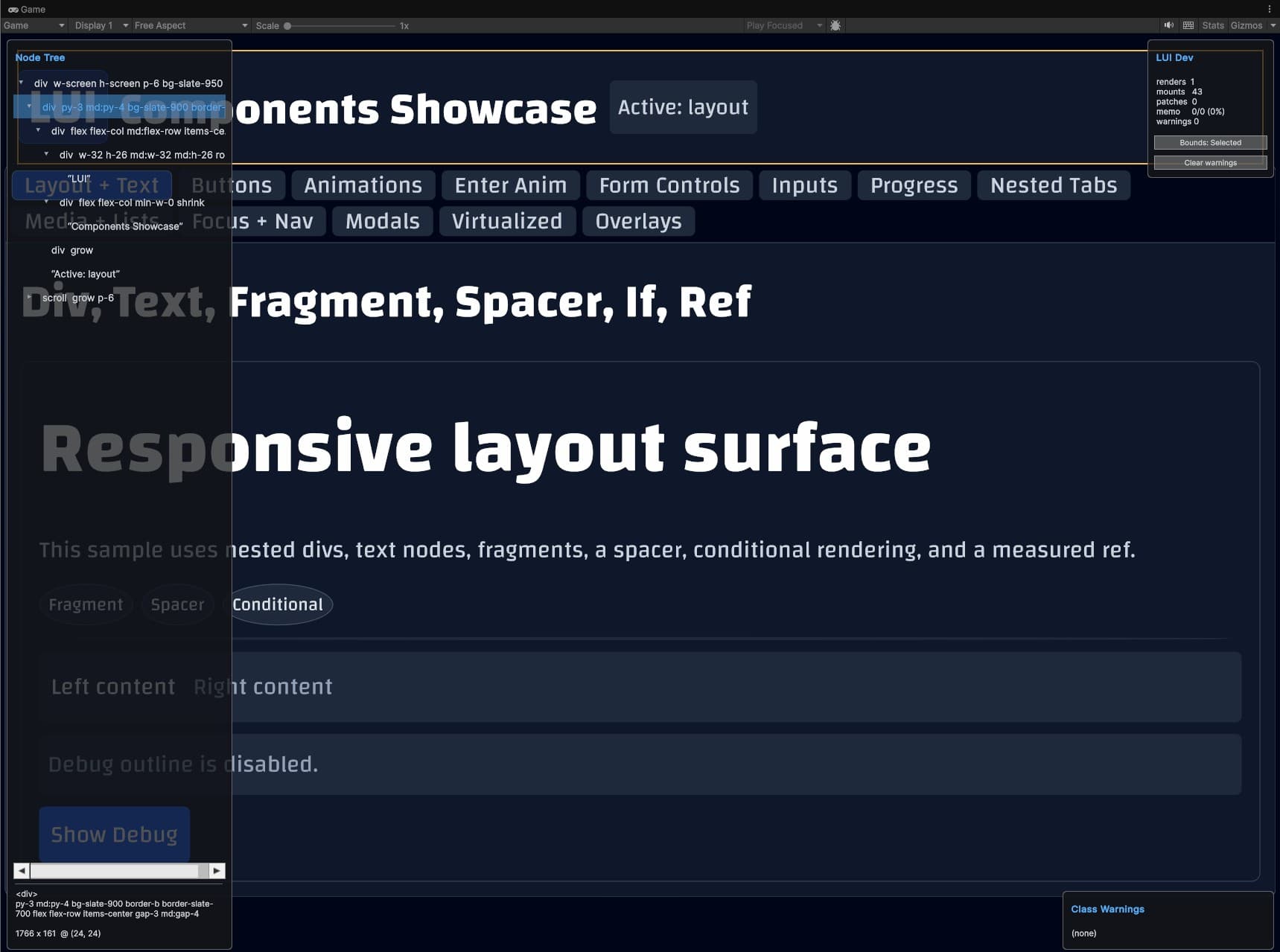Switch to the Modals tab

coord(383,221)
